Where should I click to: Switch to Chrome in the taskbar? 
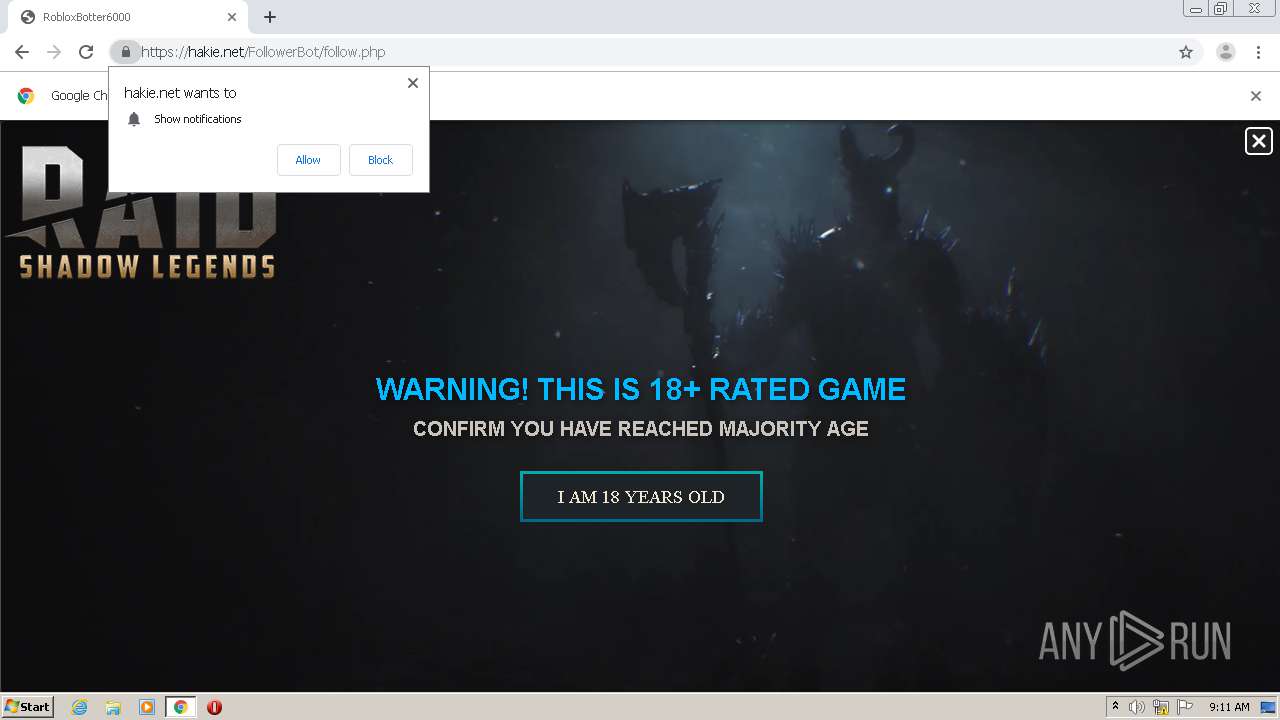click(180, 707)
